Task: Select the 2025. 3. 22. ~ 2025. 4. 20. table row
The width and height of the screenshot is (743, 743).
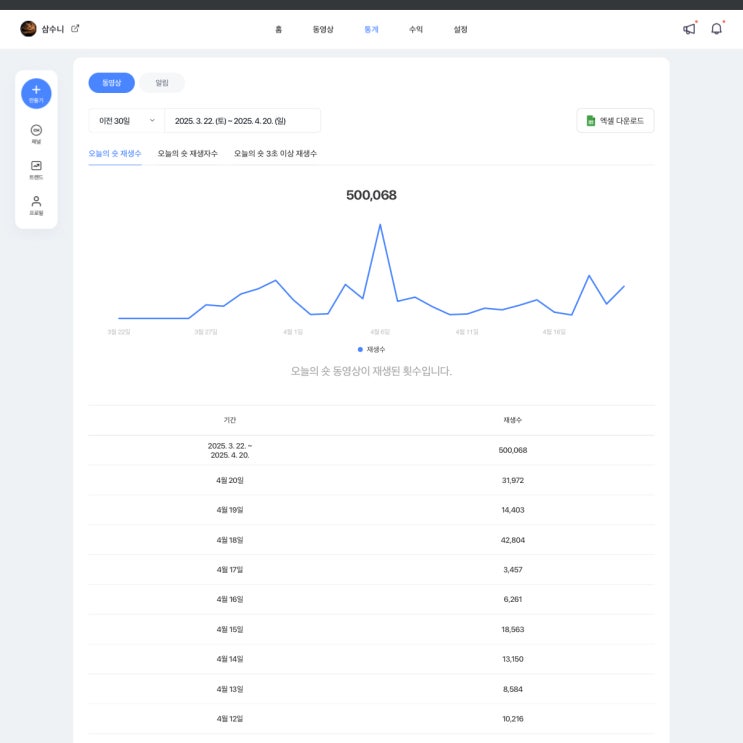Action: pyautogui.click(x=372, y=450)
